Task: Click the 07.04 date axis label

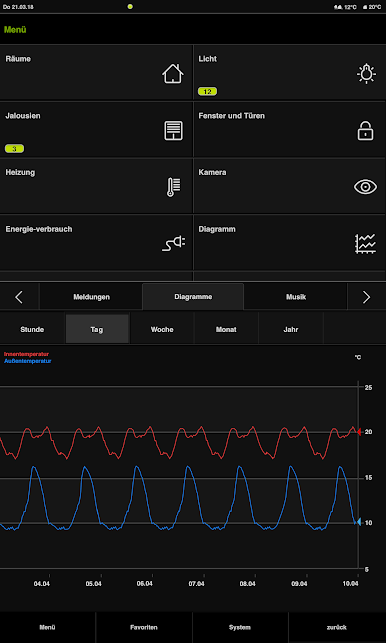Action: click(196, 584)
